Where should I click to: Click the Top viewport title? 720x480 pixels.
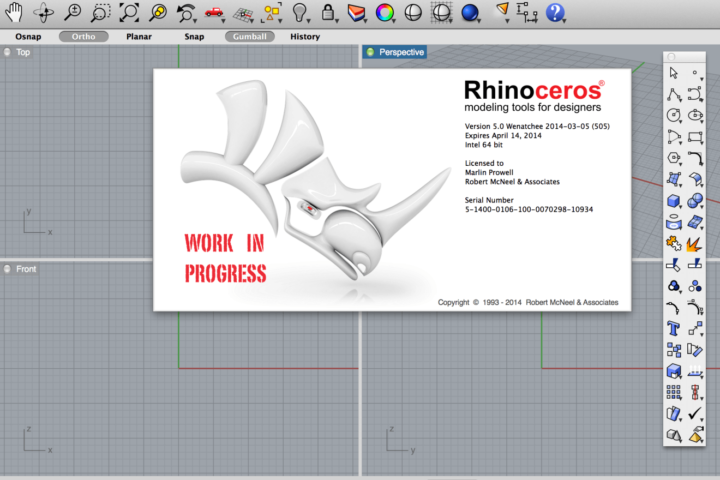23,52
